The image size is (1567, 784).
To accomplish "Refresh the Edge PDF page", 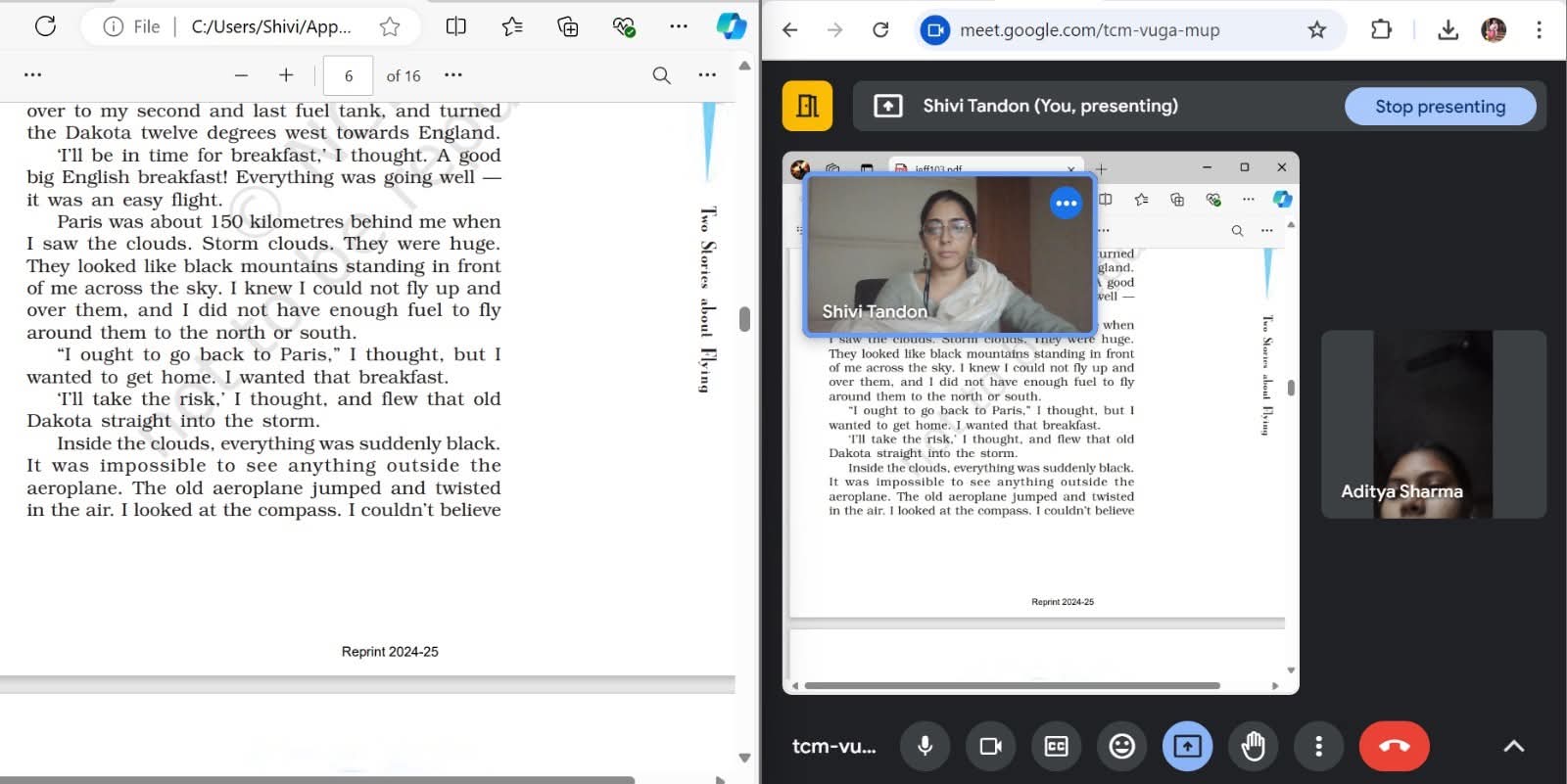I will pyautogui.click(x=45, y=26).
